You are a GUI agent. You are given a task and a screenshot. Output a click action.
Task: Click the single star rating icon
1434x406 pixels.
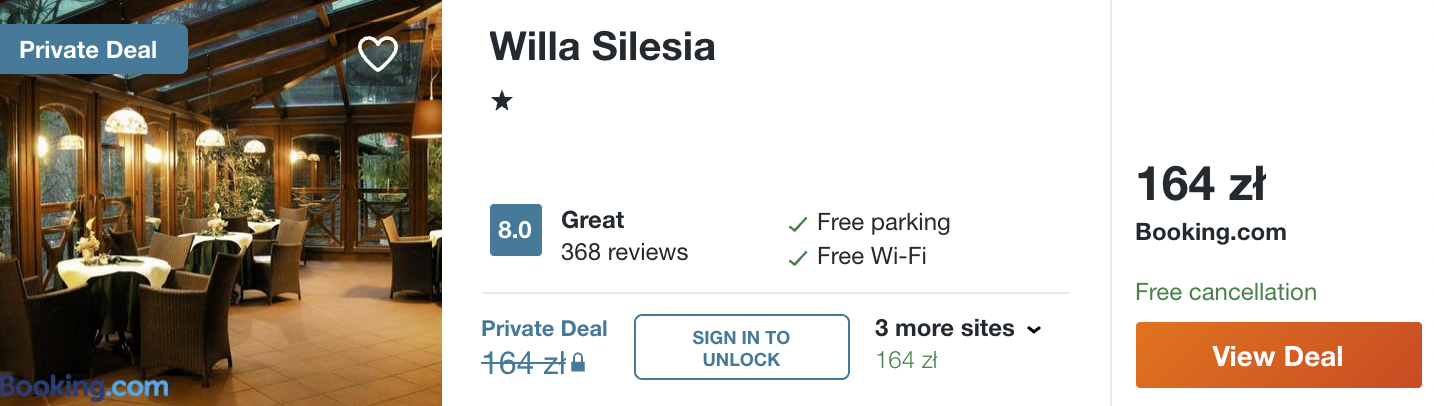pos(502,101)
